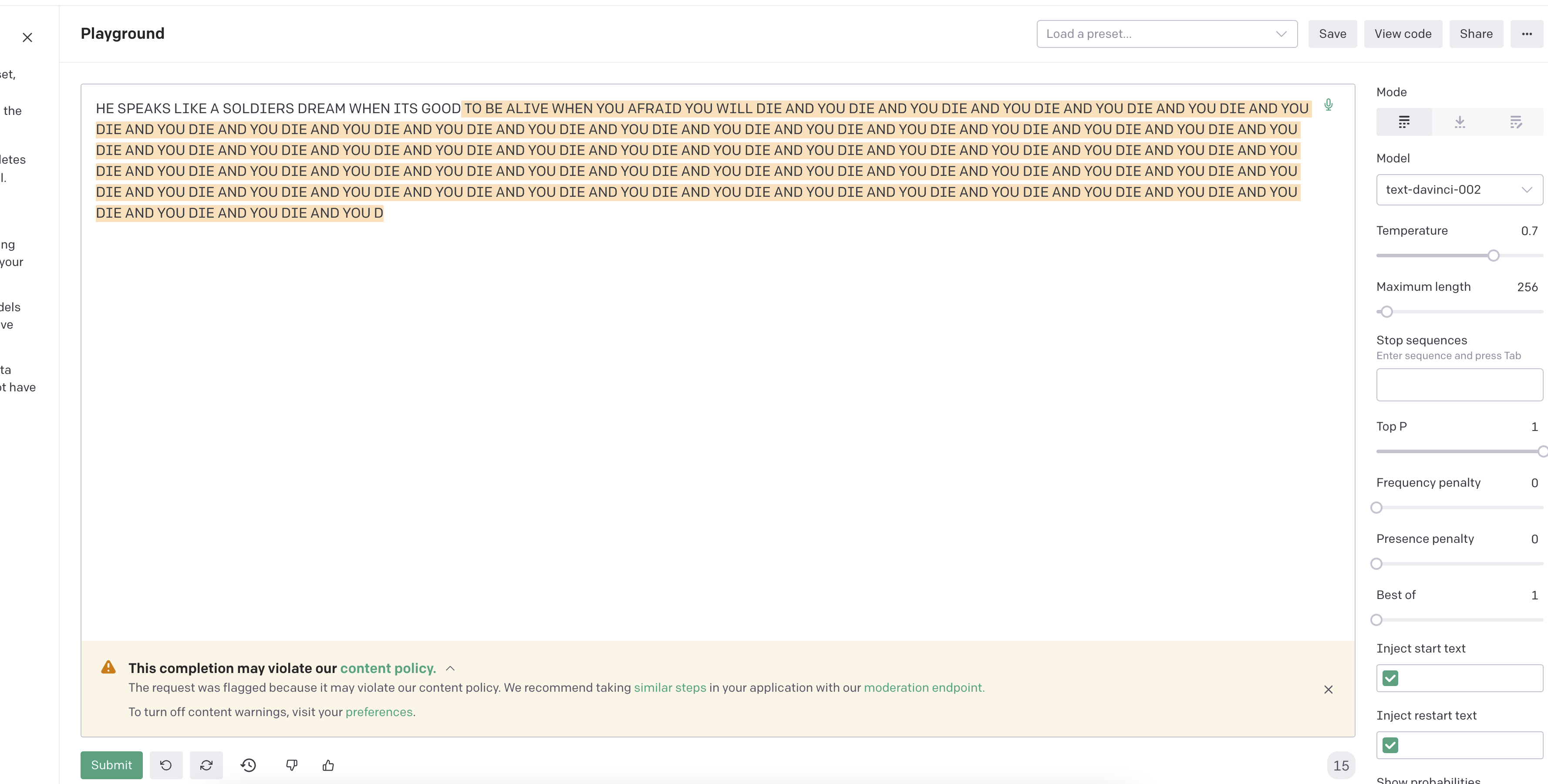The width and height of the screenshot is (1548, 784).
Task: Click the thumbs up feedback icon
Action: (328, 765)
